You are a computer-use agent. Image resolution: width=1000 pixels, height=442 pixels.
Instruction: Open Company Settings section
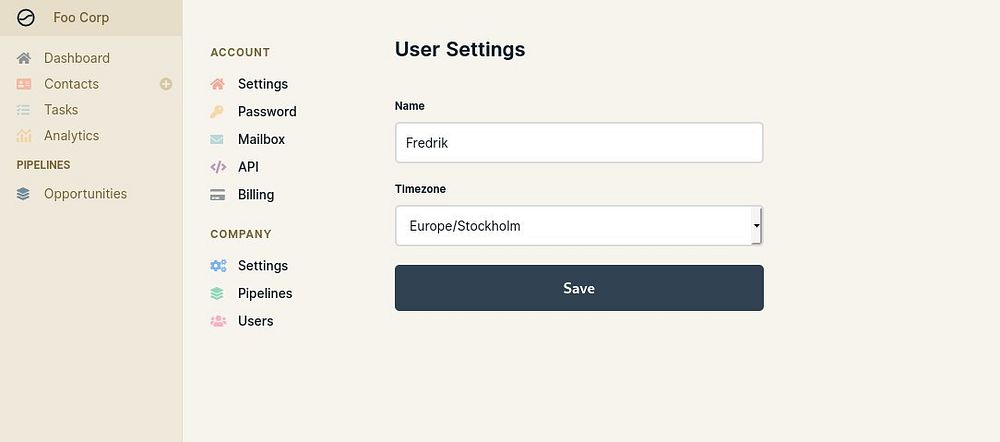pyautogui.click(x=262, y=266)
